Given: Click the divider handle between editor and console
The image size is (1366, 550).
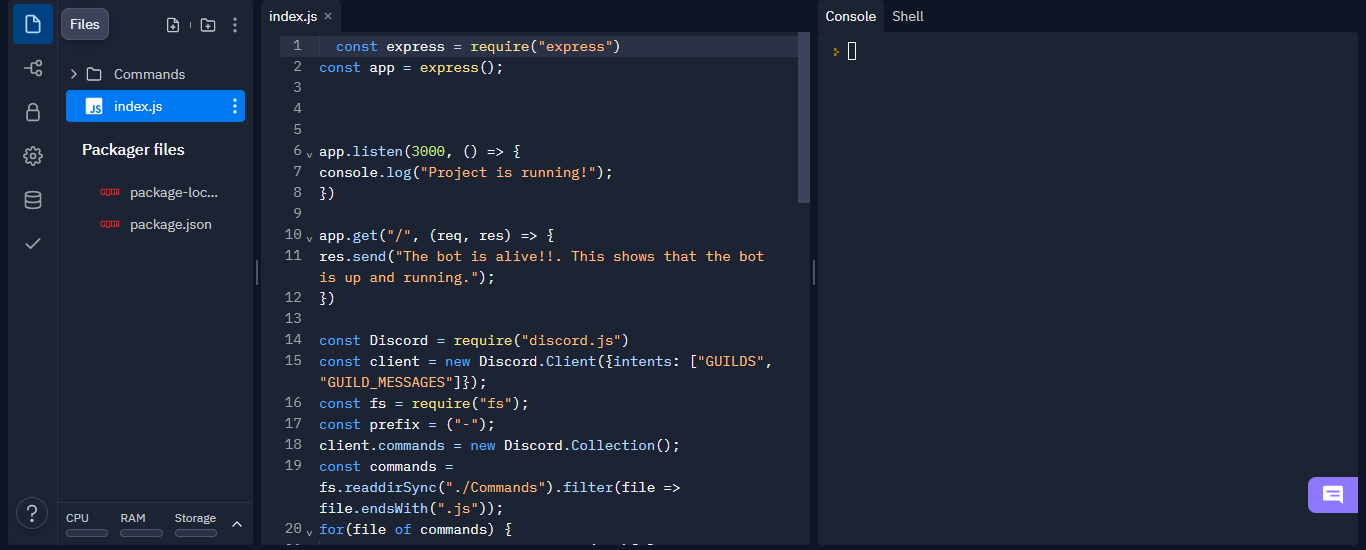Looking at the screenshot, I should tap(813, 272).
